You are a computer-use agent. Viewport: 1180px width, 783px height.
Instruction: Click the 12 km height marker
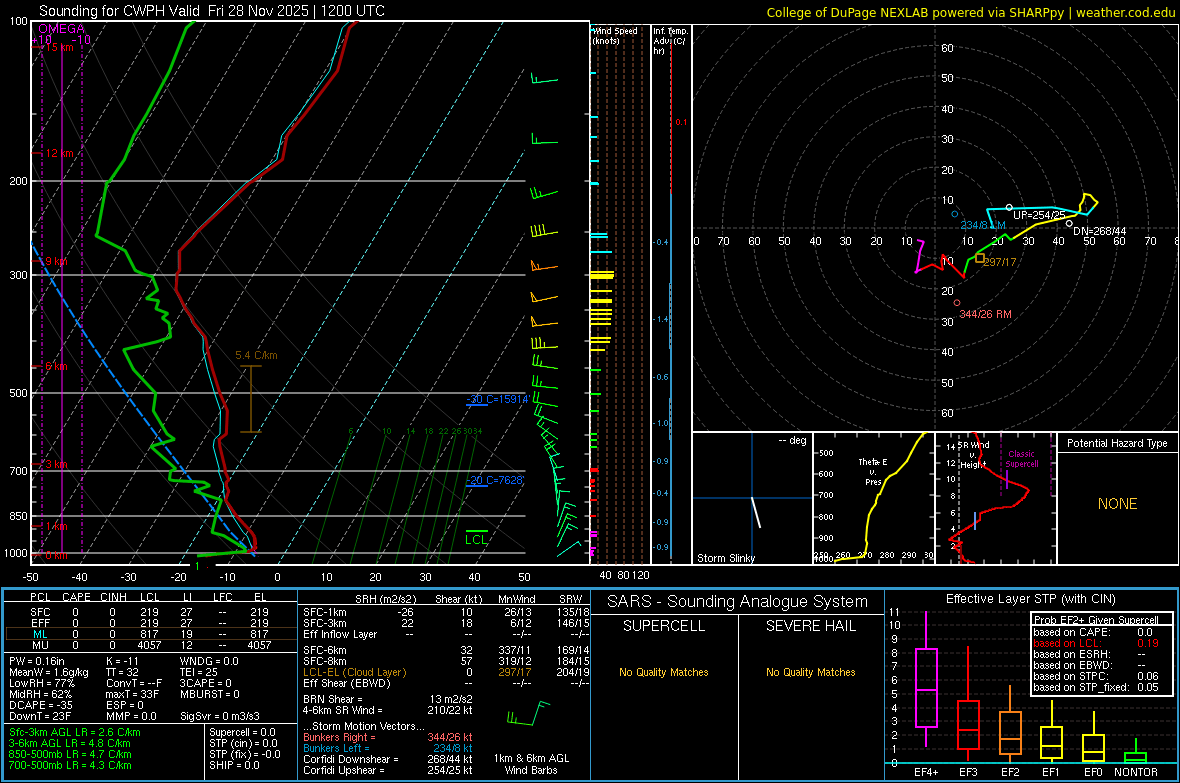[59, 153]
